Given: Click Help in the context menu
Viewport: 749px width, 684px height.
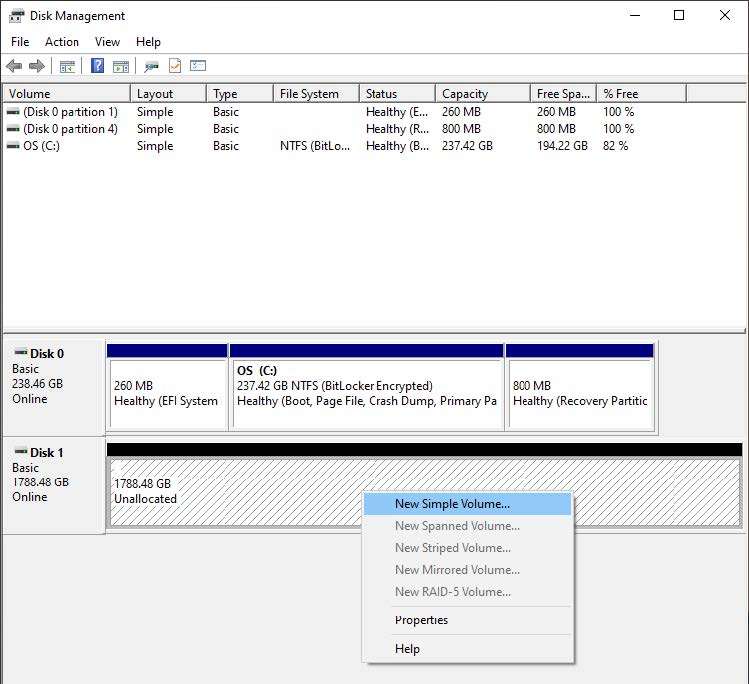Looking at the screenshot, I should click(407, 649).
